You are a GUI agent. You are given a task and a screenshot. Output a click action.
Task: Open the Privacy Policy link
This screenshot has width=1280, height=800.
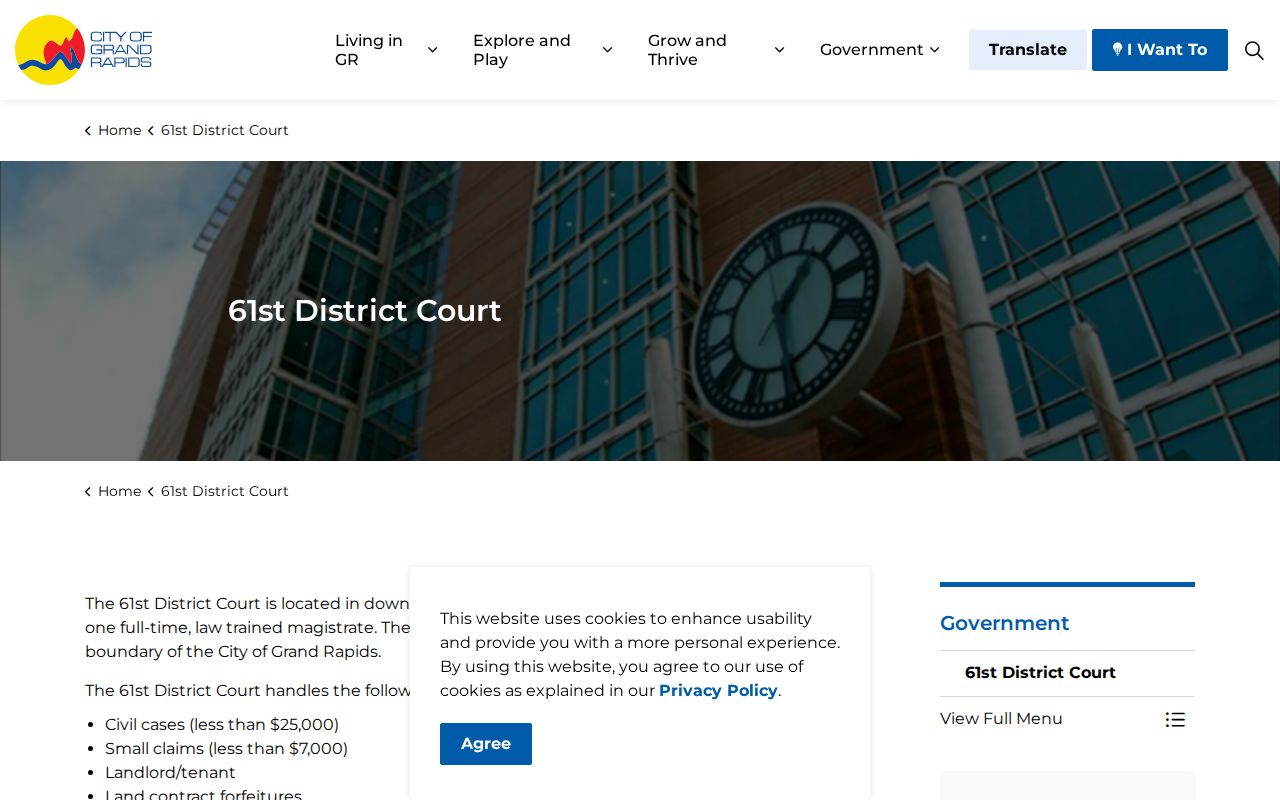click(718, 691)
